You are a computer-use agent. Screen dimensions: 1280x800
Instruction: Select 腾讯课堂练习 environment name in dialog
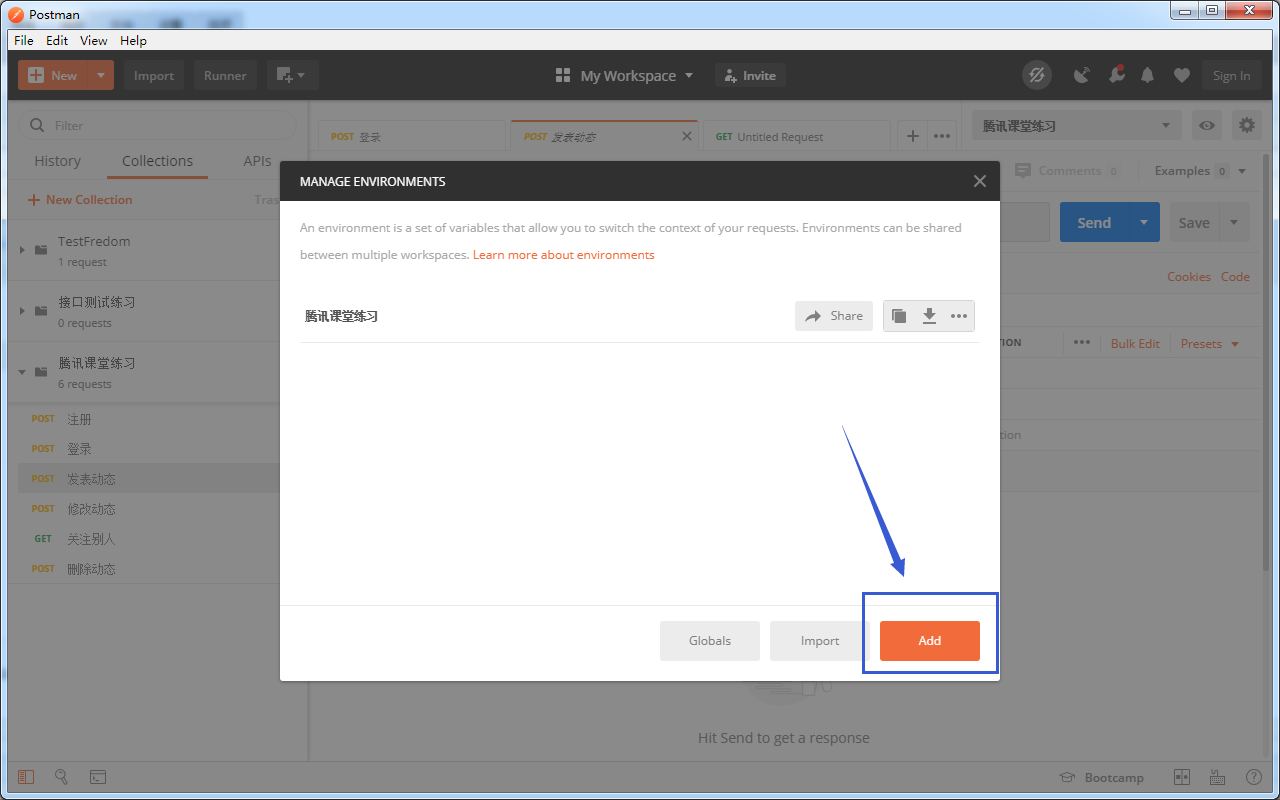click(x=341, y=316)
